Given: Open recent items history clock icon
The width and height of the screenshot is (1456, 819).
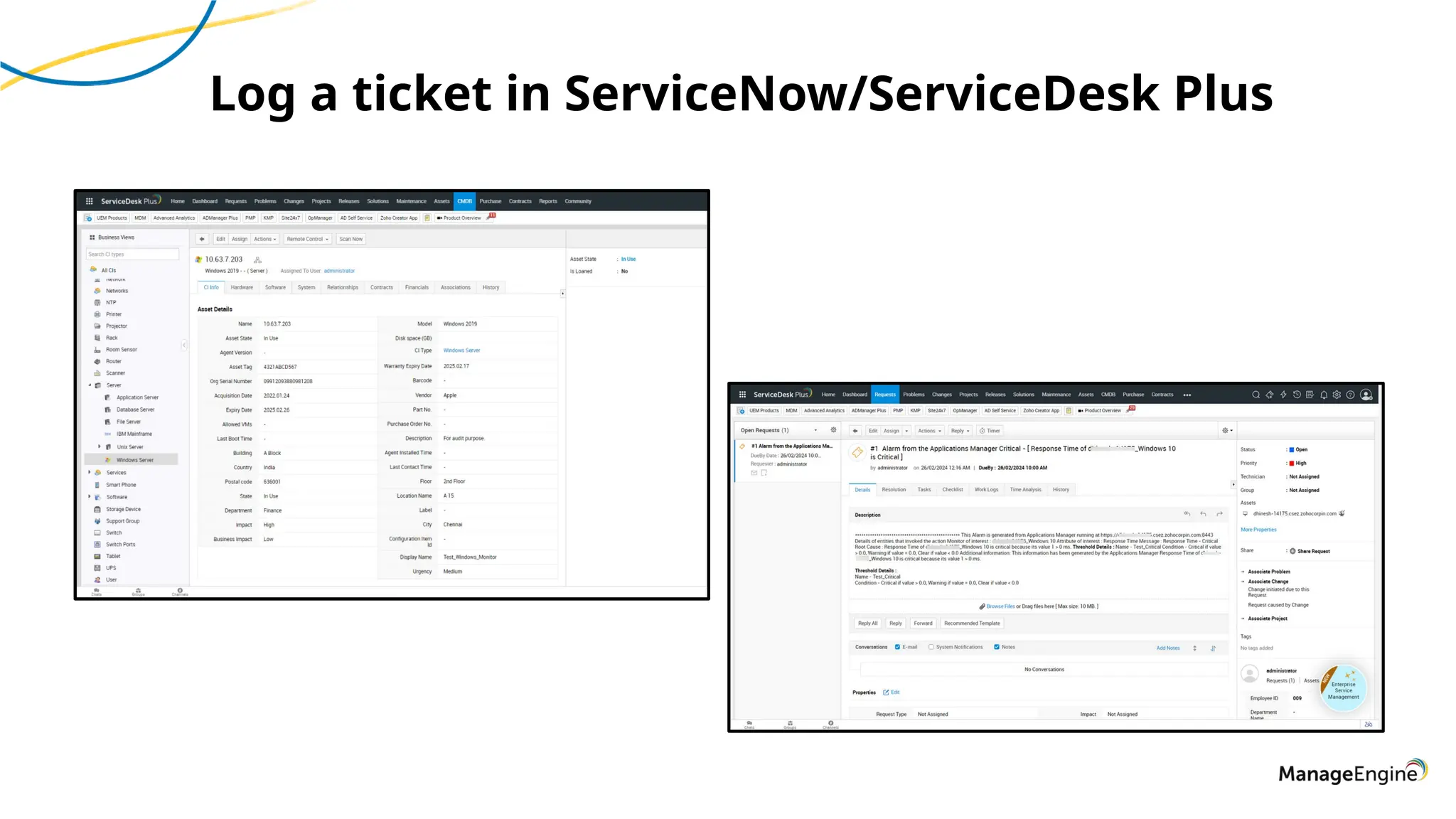Looking at the screenshot, I should click(1297, 395).
